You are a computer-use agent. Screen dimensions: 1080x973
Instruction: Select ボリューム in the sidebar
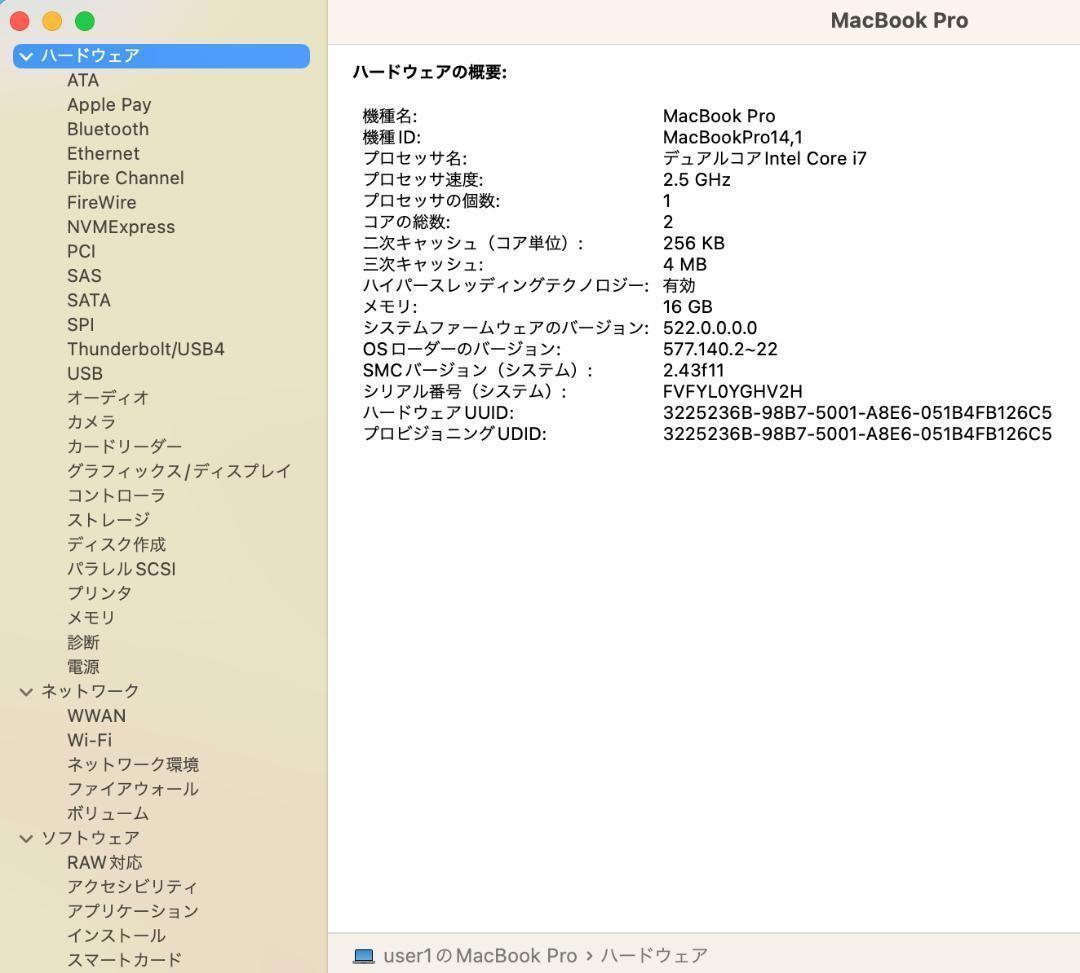click(x=107, y=814)
